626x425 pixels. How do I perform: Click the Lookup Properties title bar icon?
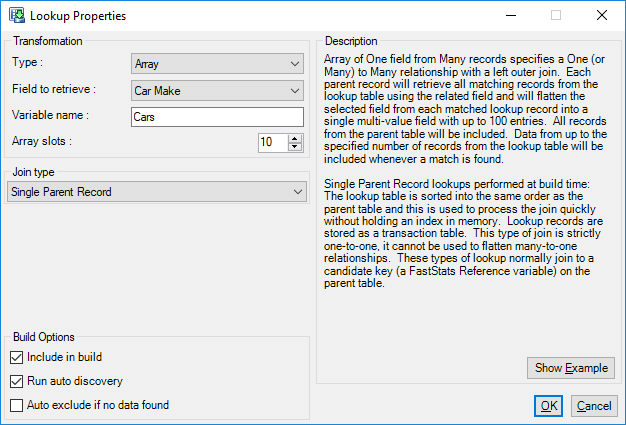pos(17,15)
